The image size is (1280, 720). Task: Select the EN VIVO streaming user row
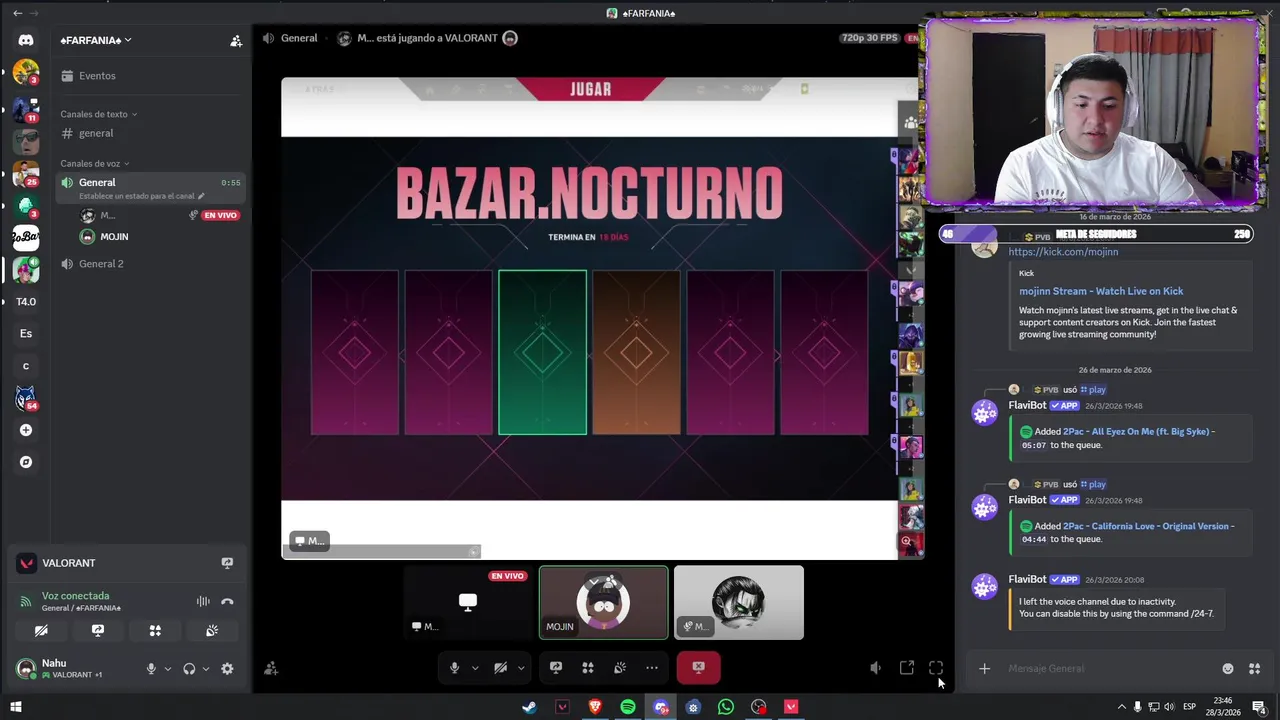pyautogui.click(x=160, y=215)
